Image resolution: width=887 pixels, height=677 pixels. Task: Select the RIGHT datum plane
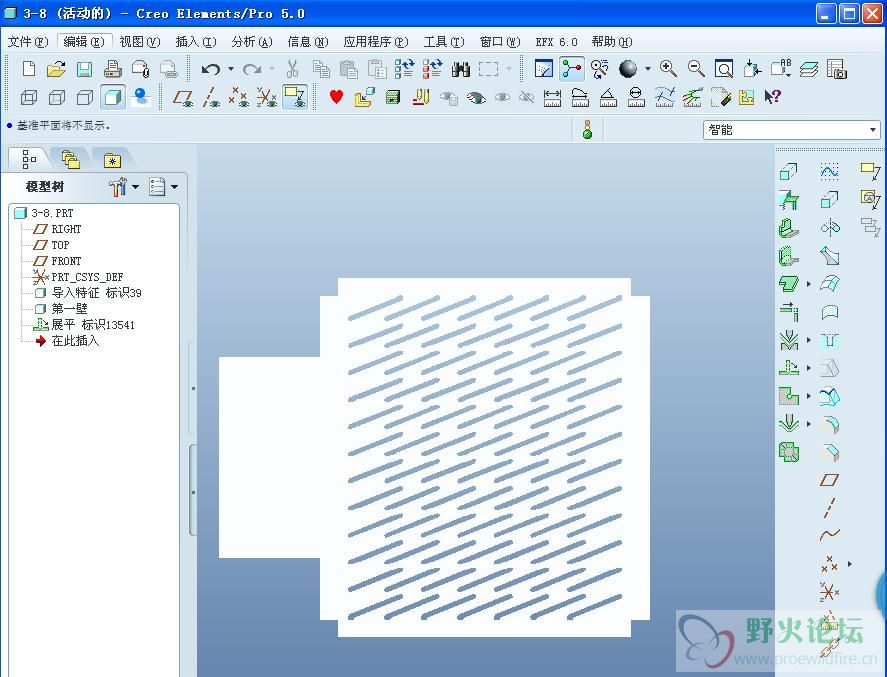(x=58, y=229)
